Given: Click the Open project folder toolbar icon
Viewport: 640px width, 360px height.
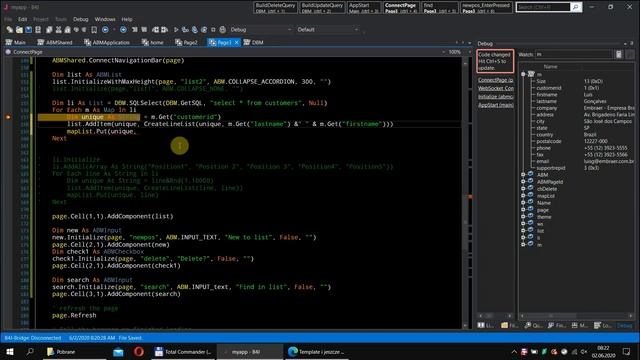Looking at the screenshot, I should pyautogui.click(x=19, y=30).
